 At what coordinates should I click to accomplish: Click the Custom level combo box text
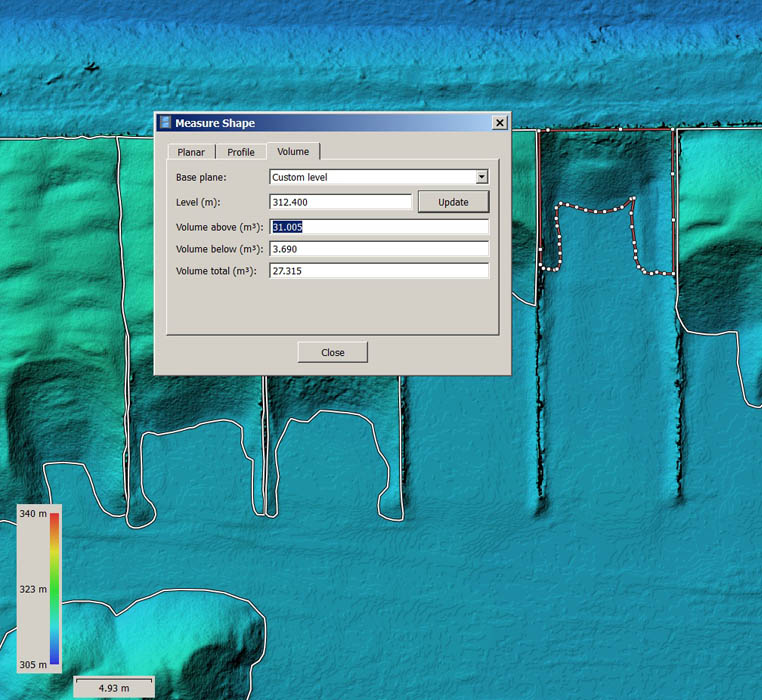[370, 177]
